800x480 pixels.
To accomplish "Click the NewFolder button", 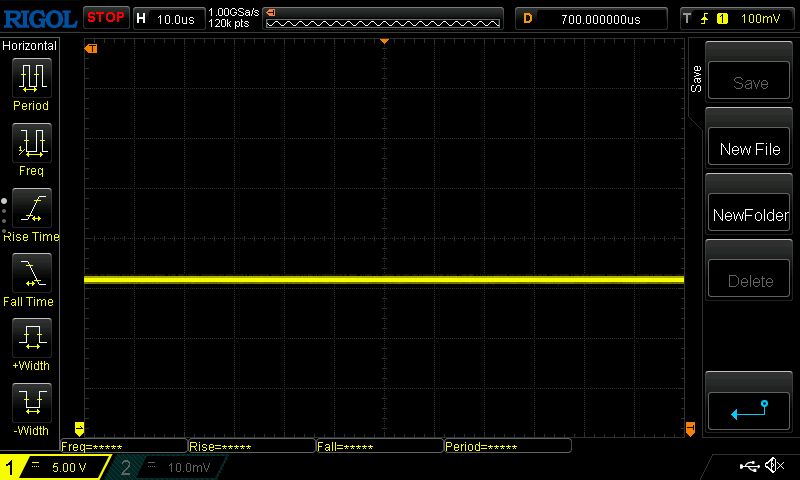I will 749,212.
